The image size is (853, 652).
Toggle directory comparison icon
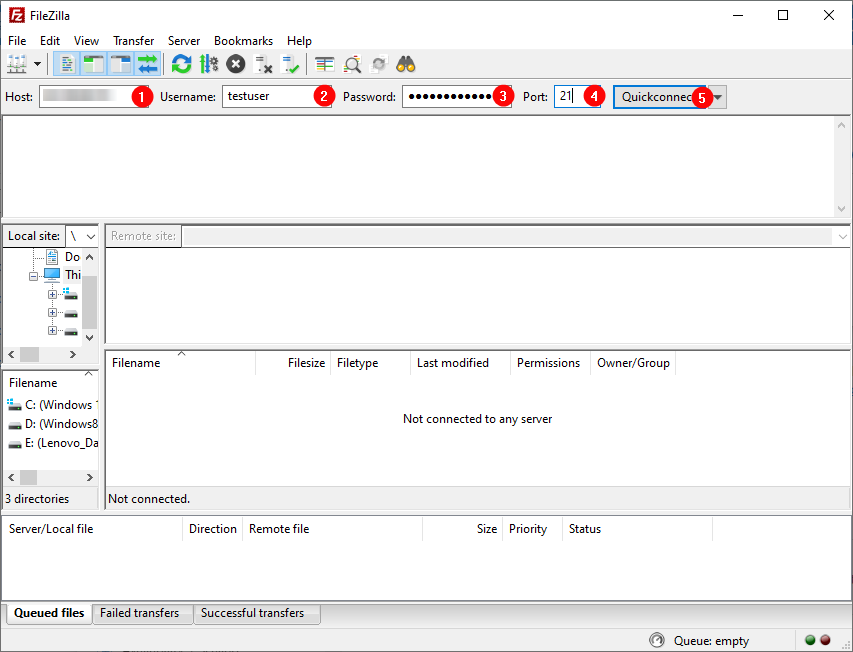click(353, 64)
